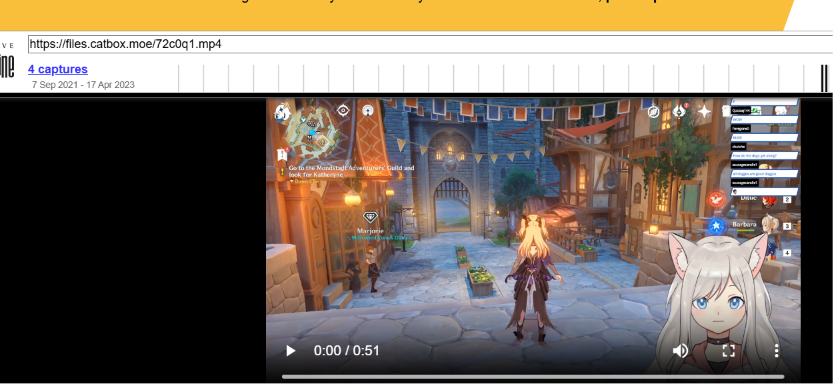The width and height of the screenshot is (833, 384).
Task: Select Barbara's blue hydro element icon
Action: [716, 226]
